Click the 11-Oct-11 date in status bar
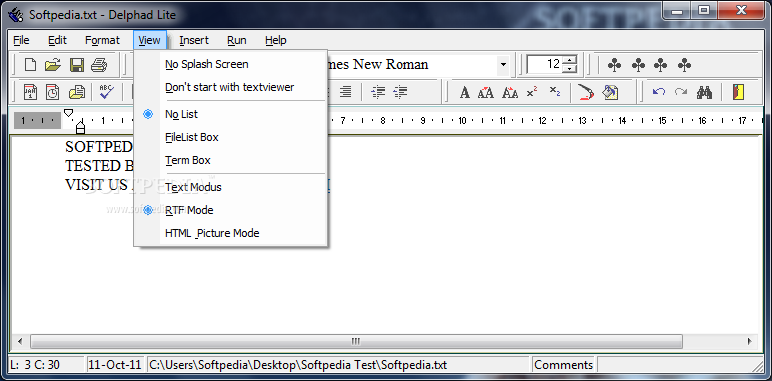 (x=115, y=365)
